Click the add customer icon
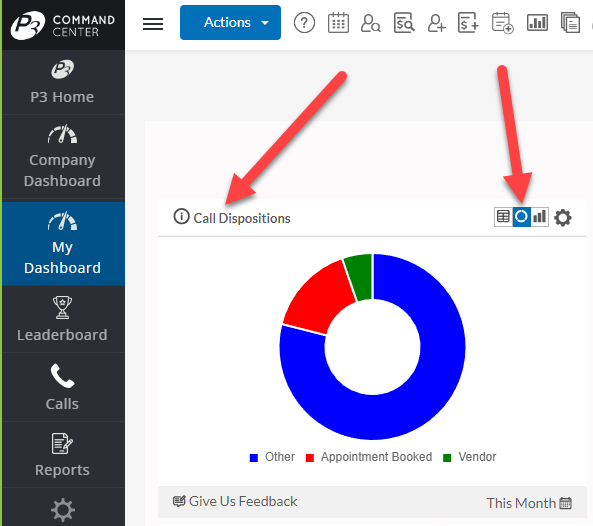 coord(436,23)
